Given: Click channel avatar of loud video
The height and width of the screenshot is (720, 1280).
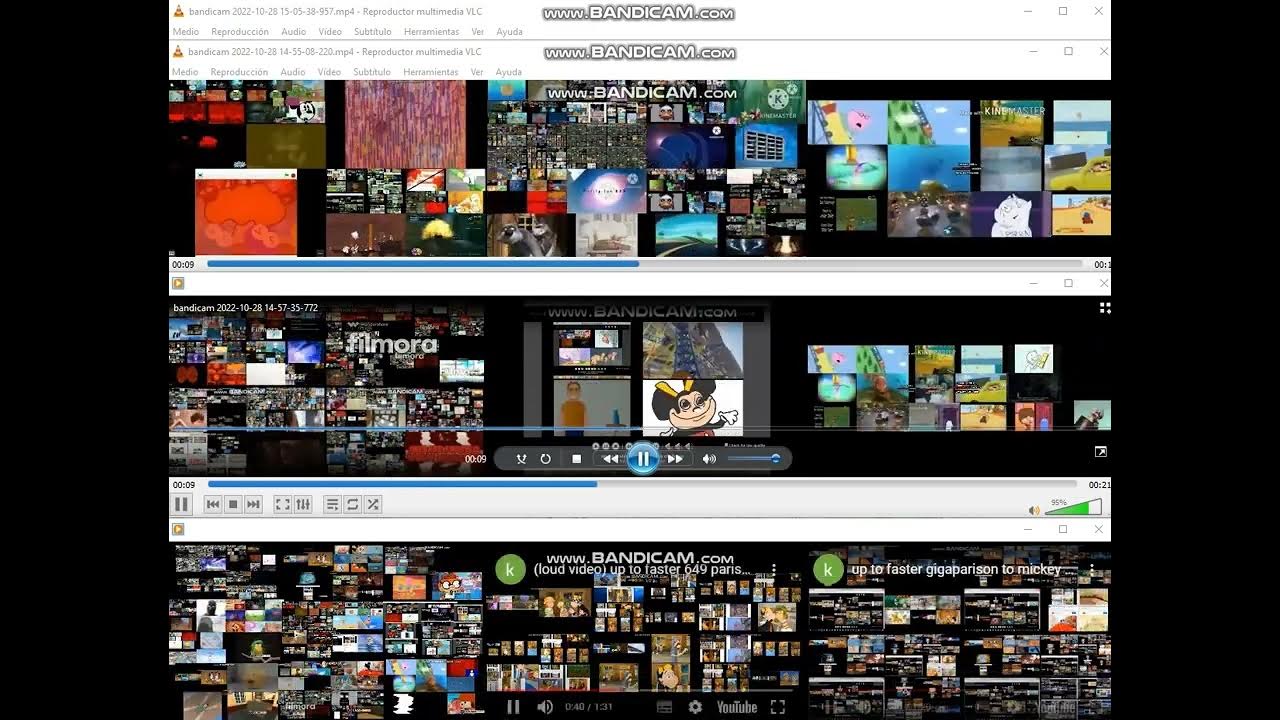Looking at the screenshot, I should (511, 570).
